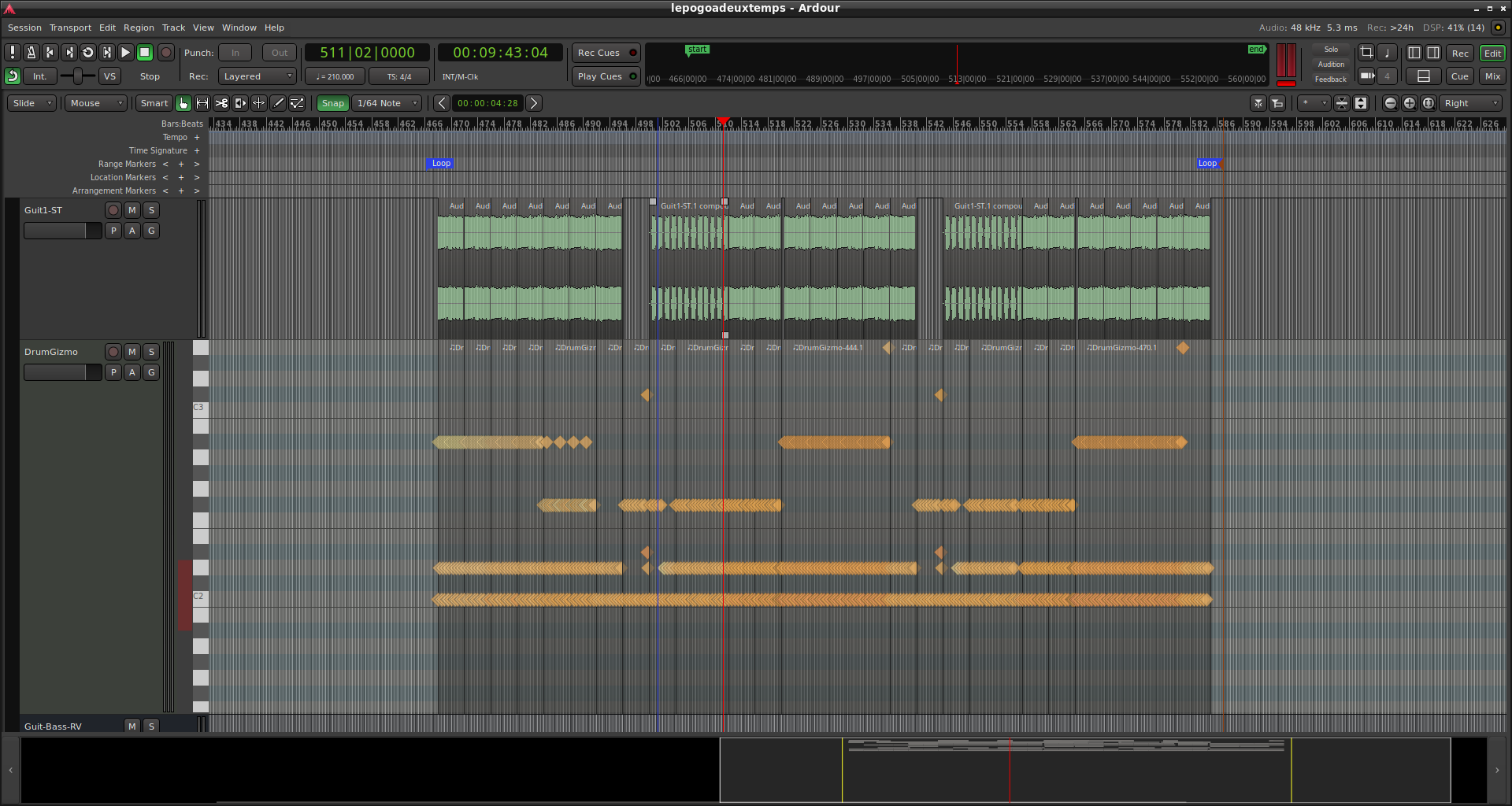1512x806 pixels.
Task: Select the Cut (scissors) tool
Action: [x=221, y=103]
